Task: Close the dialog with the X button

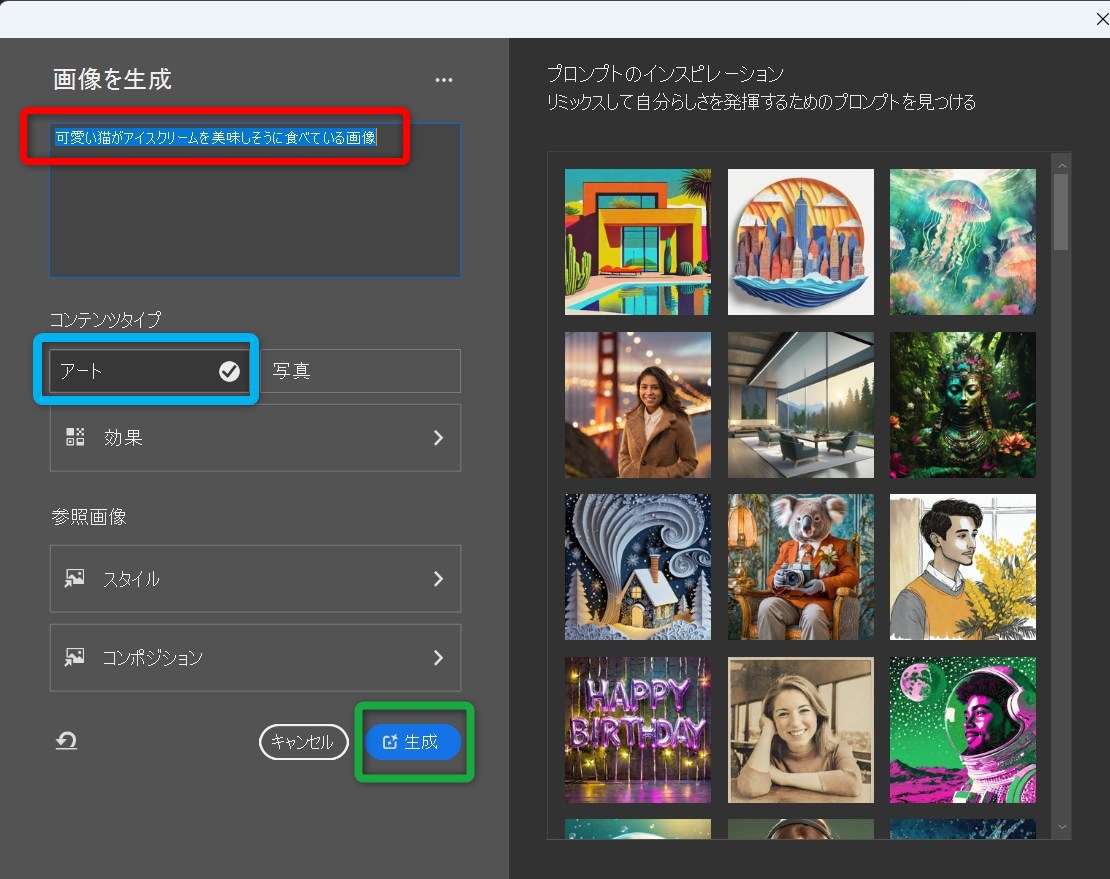Action: 1101,20
